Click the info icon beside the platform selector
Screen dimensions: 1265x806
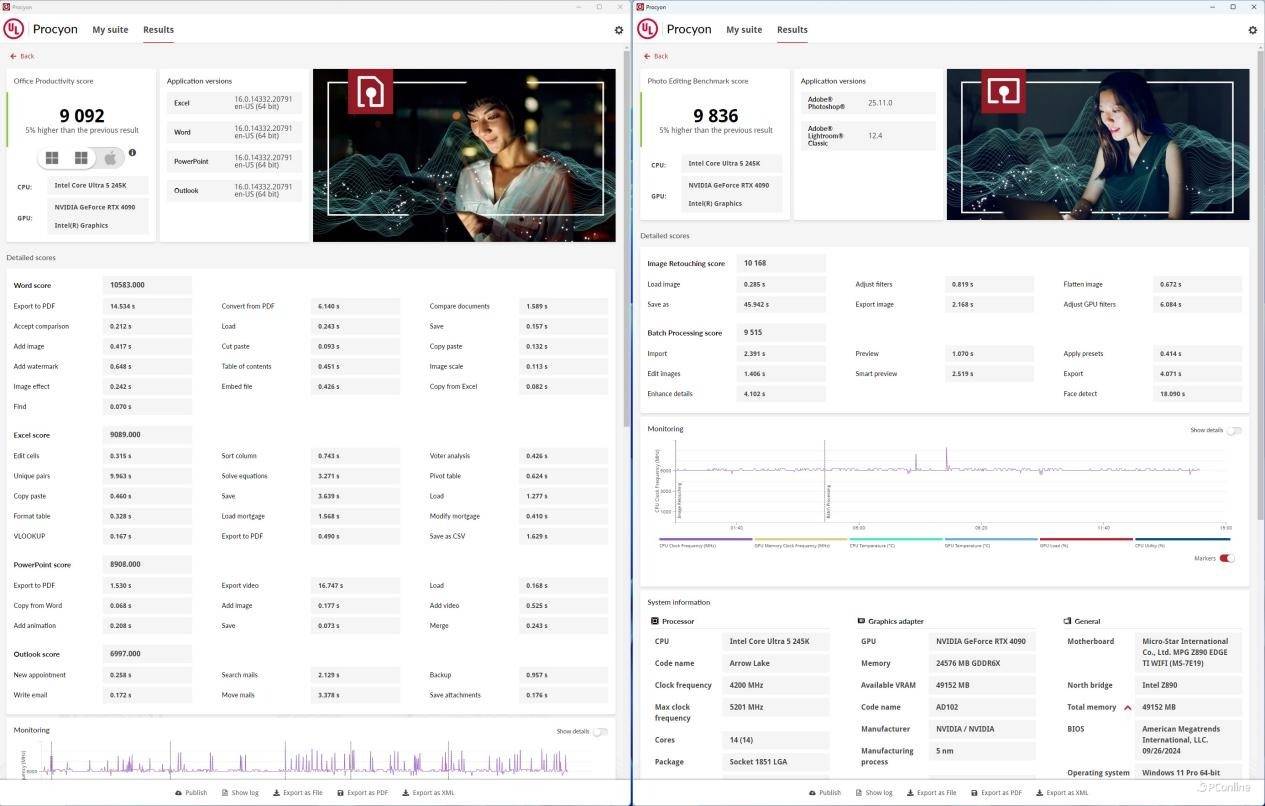point(132,153)
